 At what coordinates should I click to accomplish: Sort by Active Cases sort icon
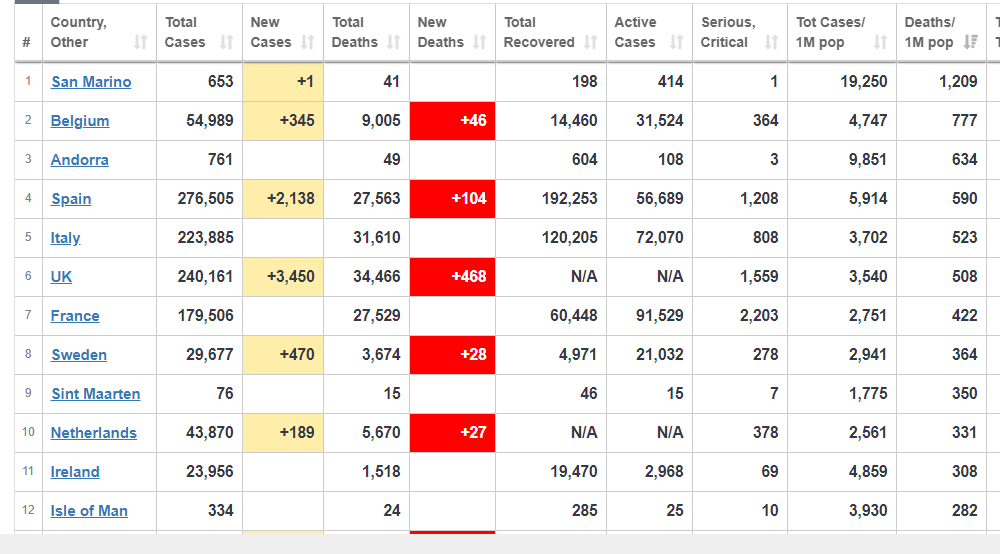click(676, 42)
